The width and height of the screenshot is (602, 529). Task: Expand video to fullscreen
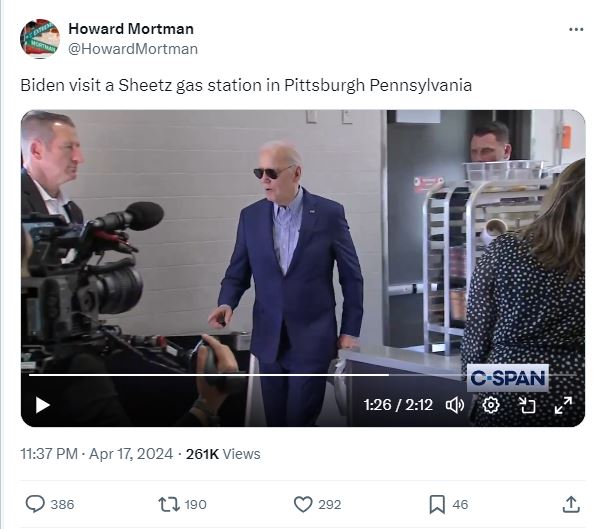point(564,405)
